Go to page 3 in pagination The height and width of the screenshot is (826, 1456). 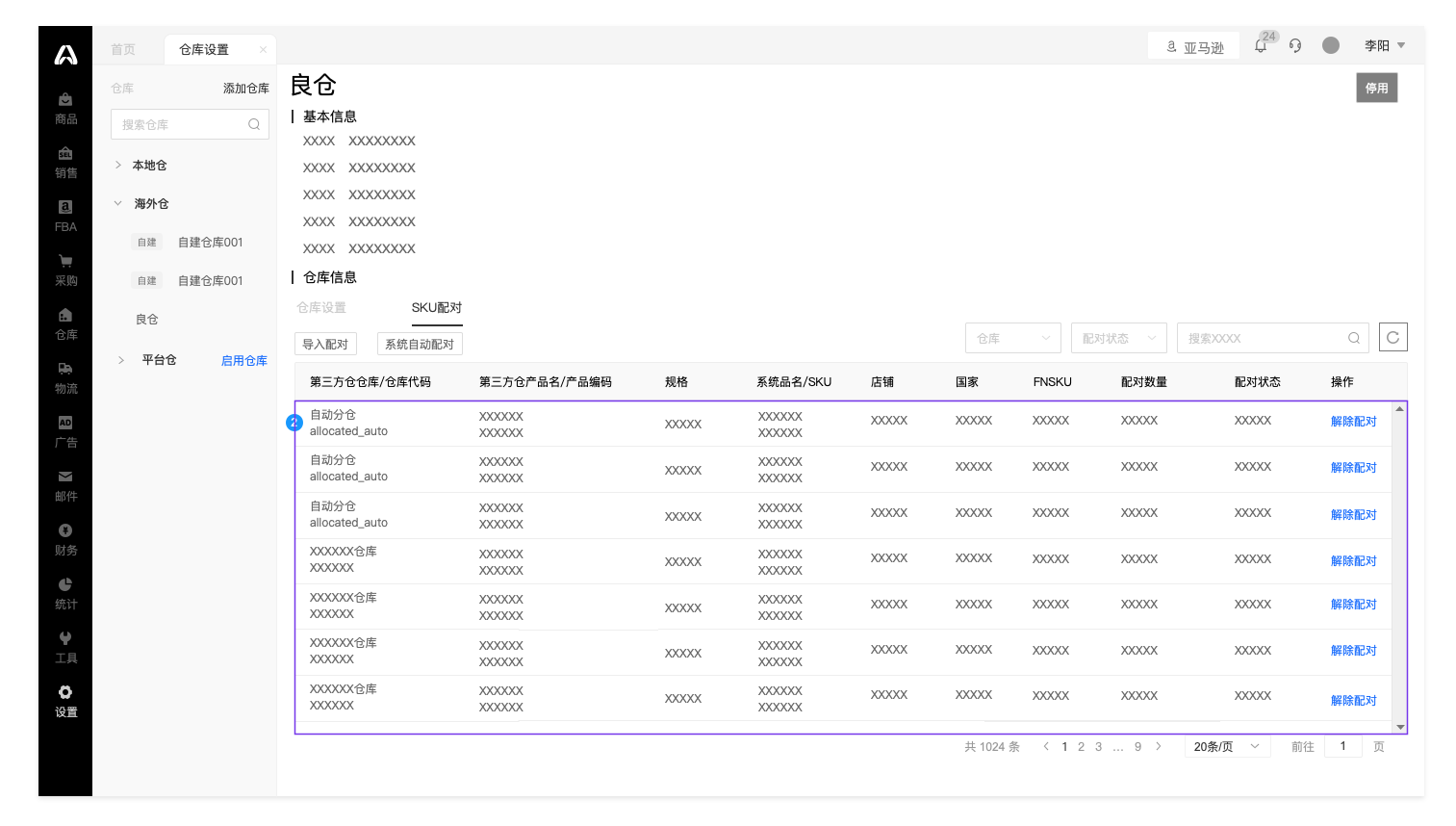click(x=1098, y=746)
